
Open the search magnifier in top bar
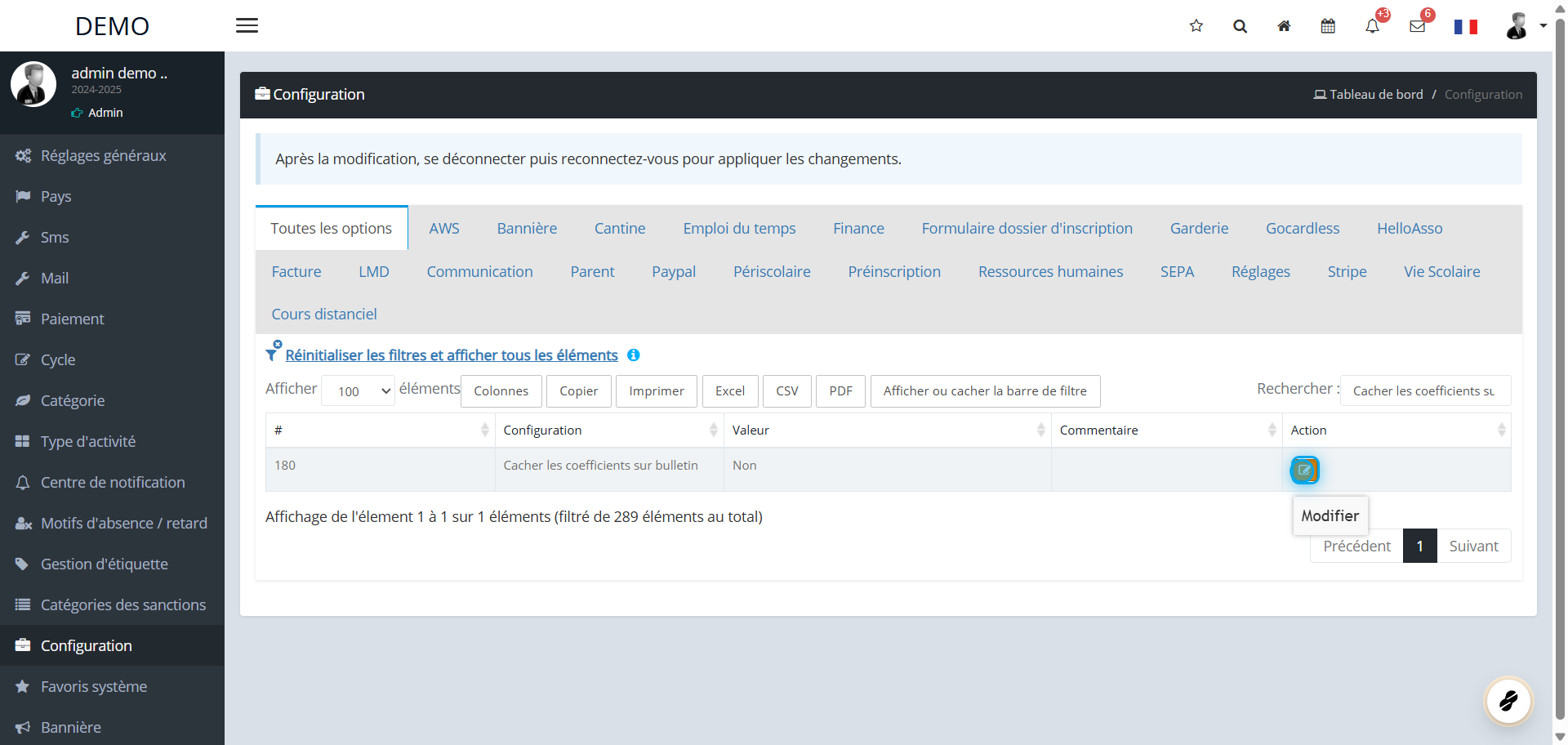click(x=1240, y=26)
